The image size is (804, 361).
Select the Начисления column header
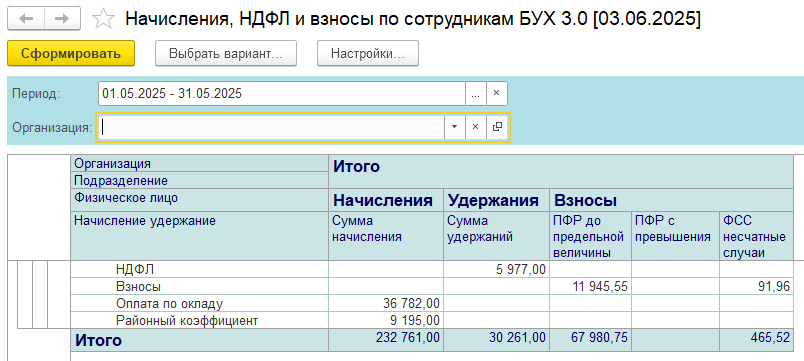pos(386,199)
